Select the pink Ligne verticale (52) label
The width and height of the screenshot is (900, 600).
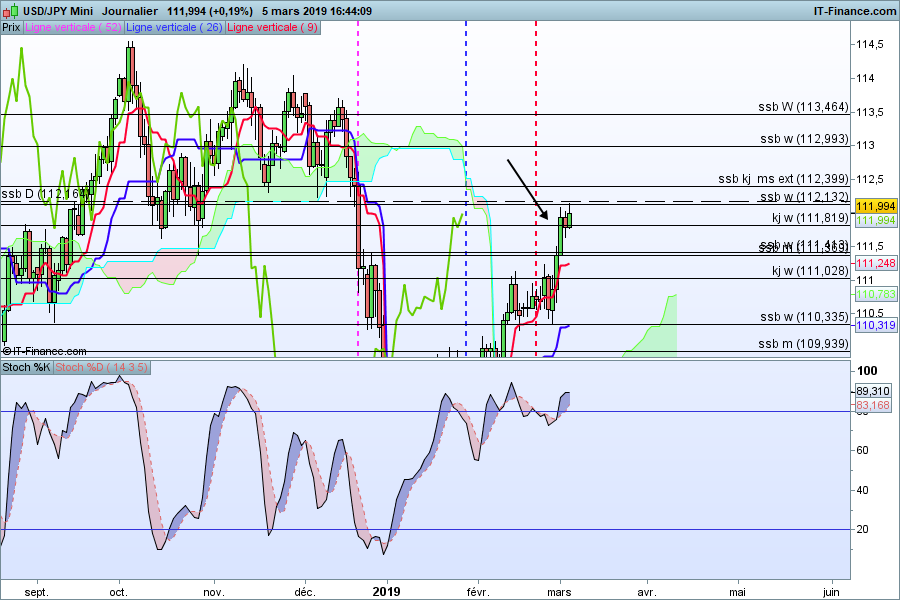[x=74, y=27]
